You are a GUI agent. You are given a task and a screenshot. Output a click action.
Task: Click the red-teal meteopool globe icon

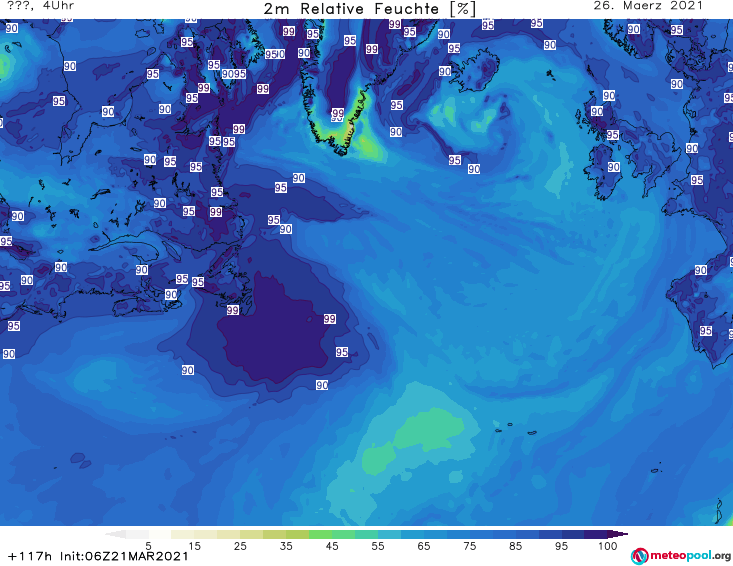pyautogui.click(x=639, y=556)
